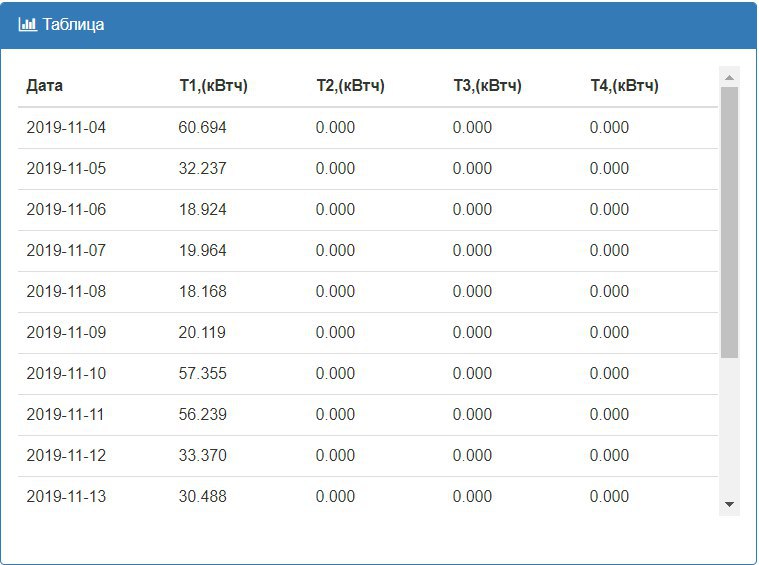Screen dimensions: 759x565
Task: Select the Т3,(кВтч) column header
Action: click(x=487, y=86)
